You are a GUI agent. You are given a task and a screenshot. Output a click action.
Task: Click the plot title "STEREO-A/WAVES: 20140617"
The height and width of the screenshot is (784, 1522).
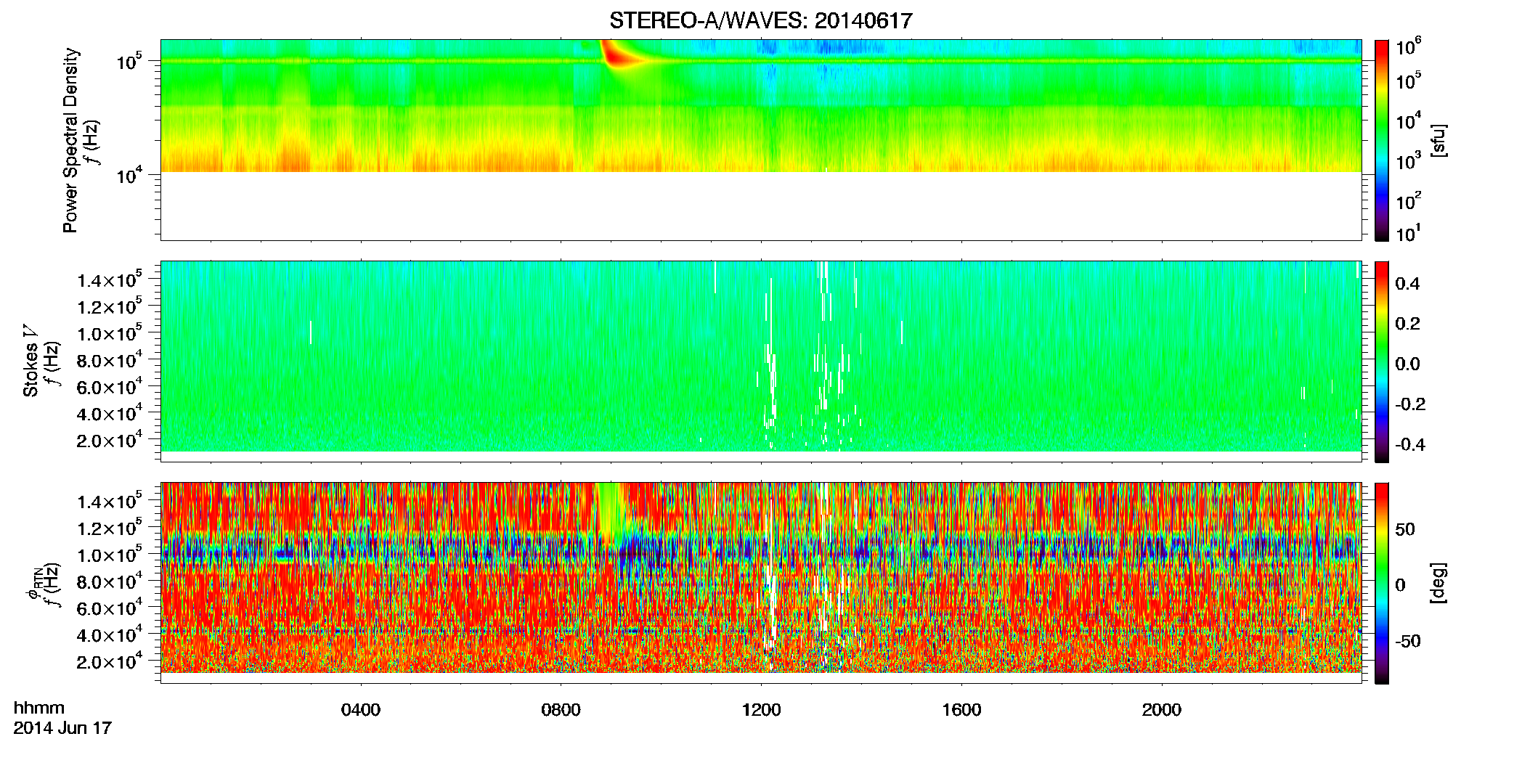[760, 20]
